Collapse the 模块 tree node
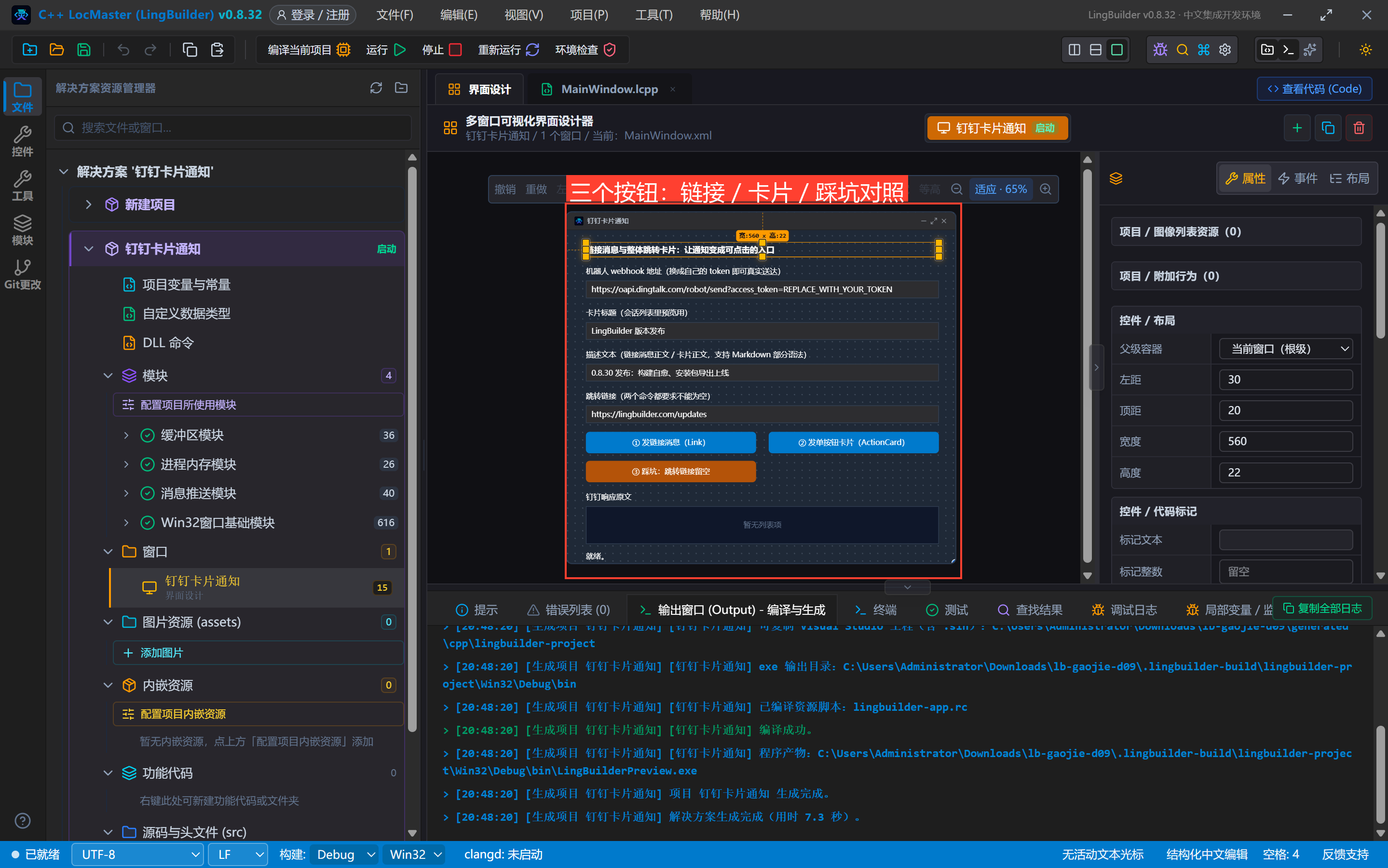Image resolution: width=1388 pixels, height=868 pixels. coord(108,376)
